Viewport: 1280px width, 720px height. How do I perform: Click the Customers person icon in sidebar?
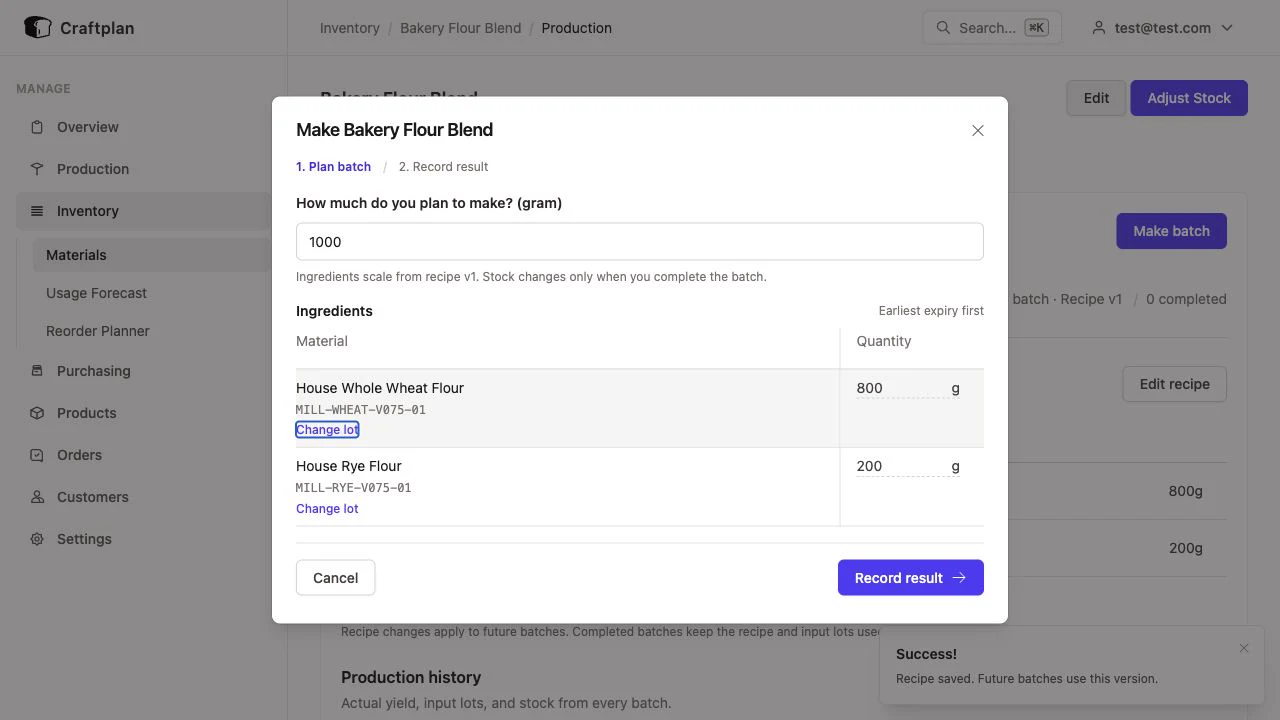37,497
